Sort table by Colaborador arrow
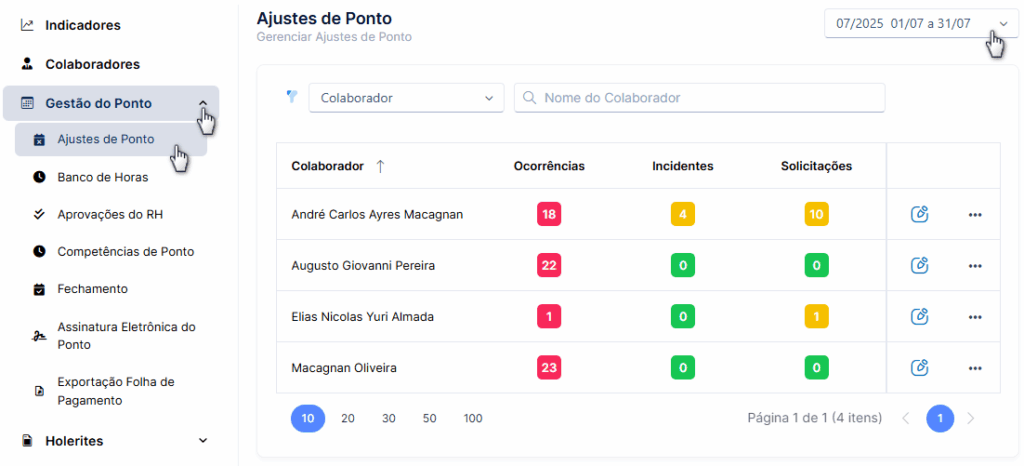This screenshot has height=466, width=1024. (x=380, y=166)
